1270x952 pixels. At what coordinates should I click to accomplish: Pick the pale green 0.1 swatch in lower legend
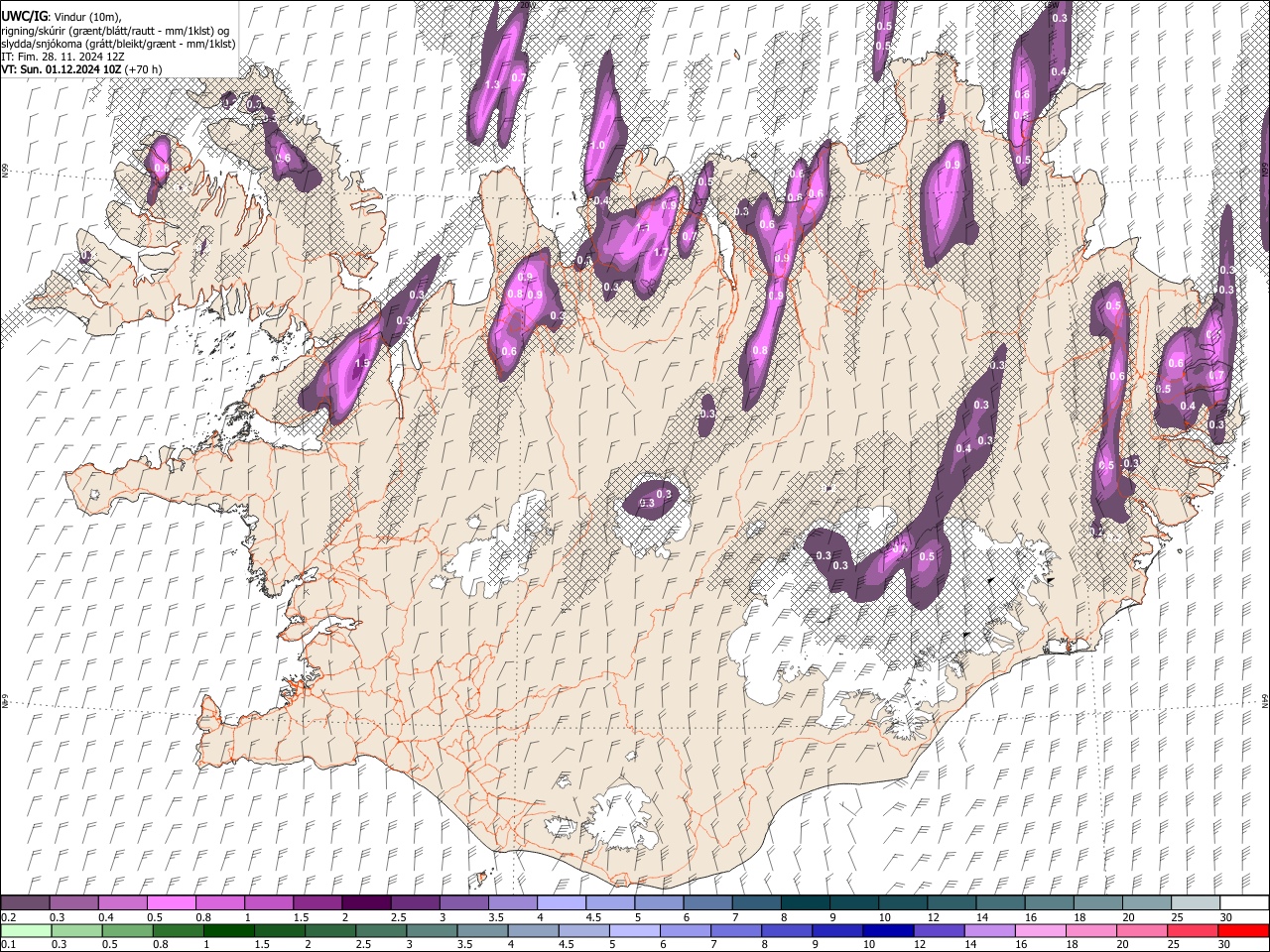click(26, 930)
